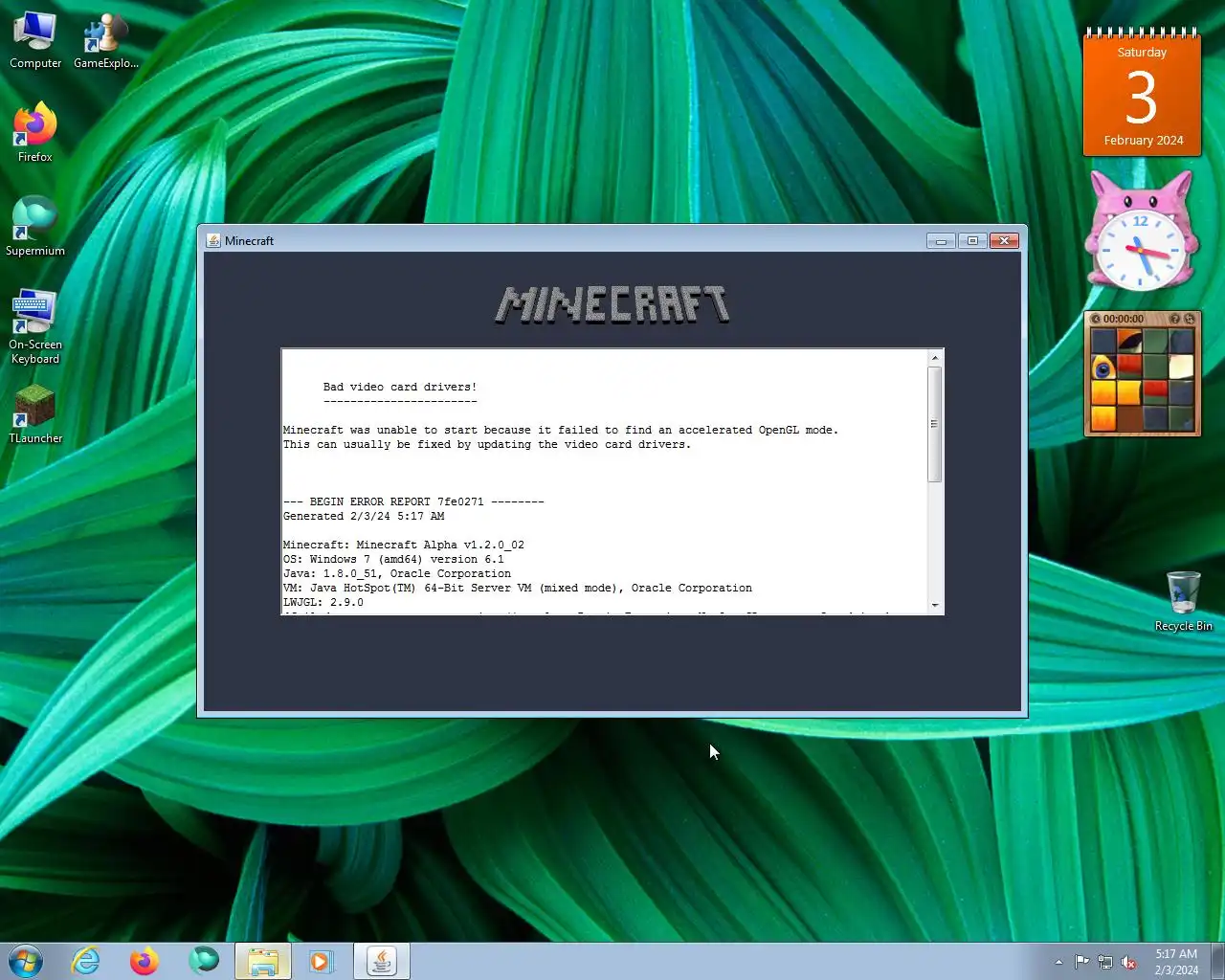Click the "This can usually be fixed" line
Screen dimensions: 1225x980
click(487, 444)
